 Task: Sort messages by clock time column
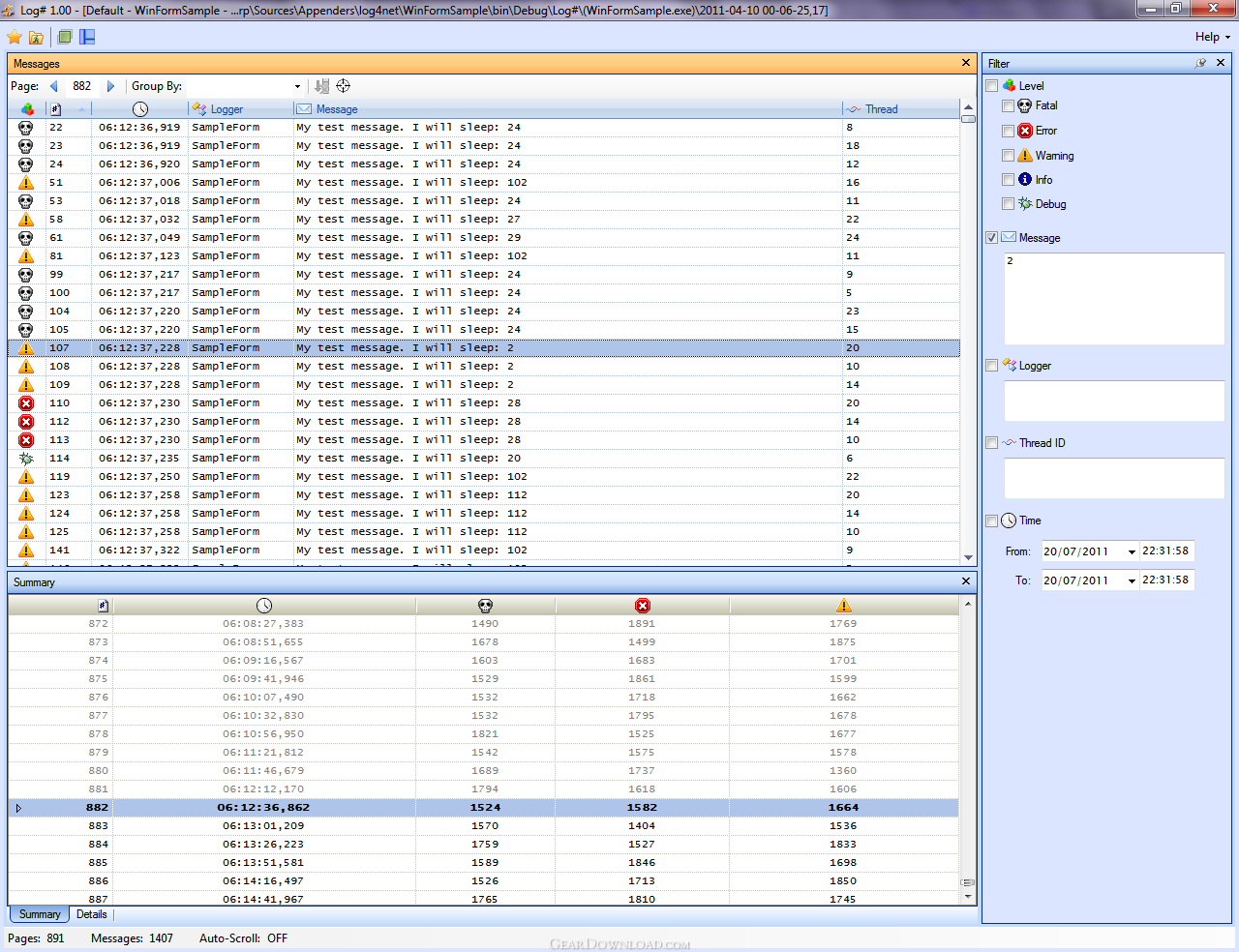coord(140,109)
